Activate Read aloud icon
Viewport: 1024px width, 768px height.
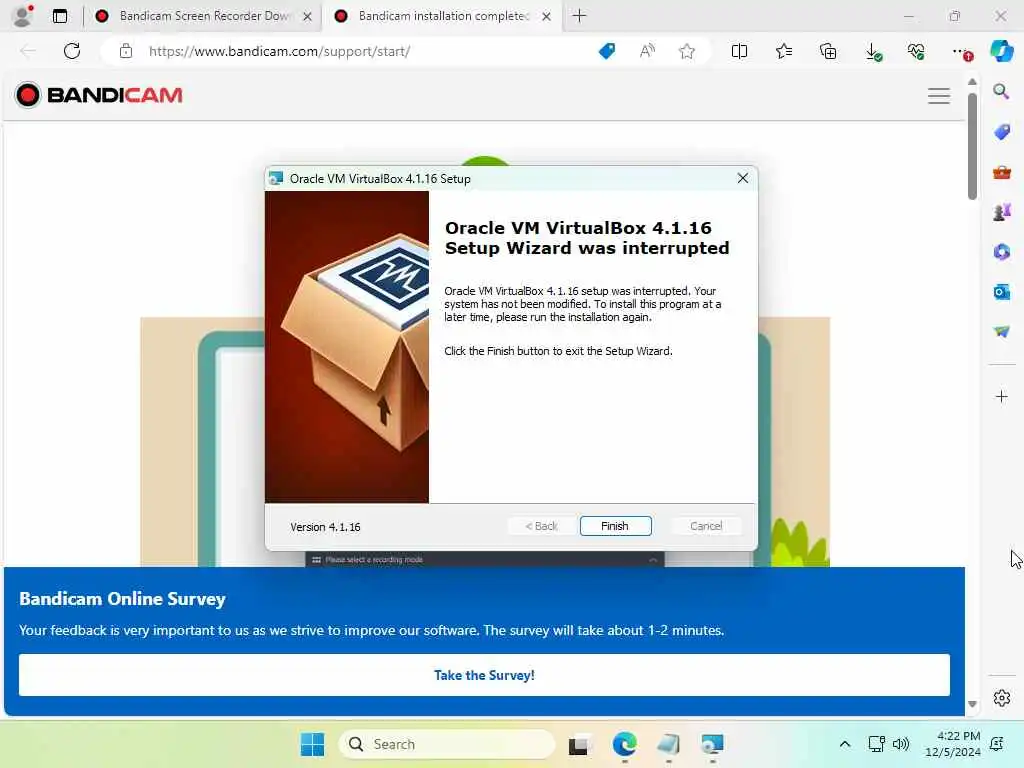[x=647, y=51]
